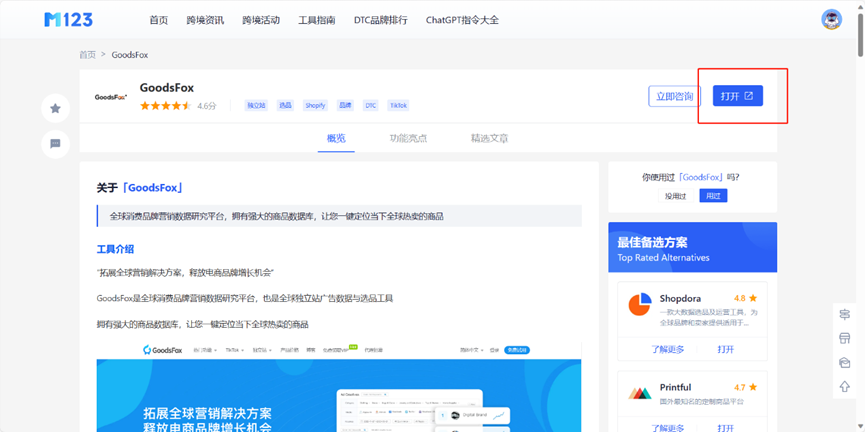Click 打开 link under Shopdora
The height and width of the screenshot is (432, 865).
726,349
